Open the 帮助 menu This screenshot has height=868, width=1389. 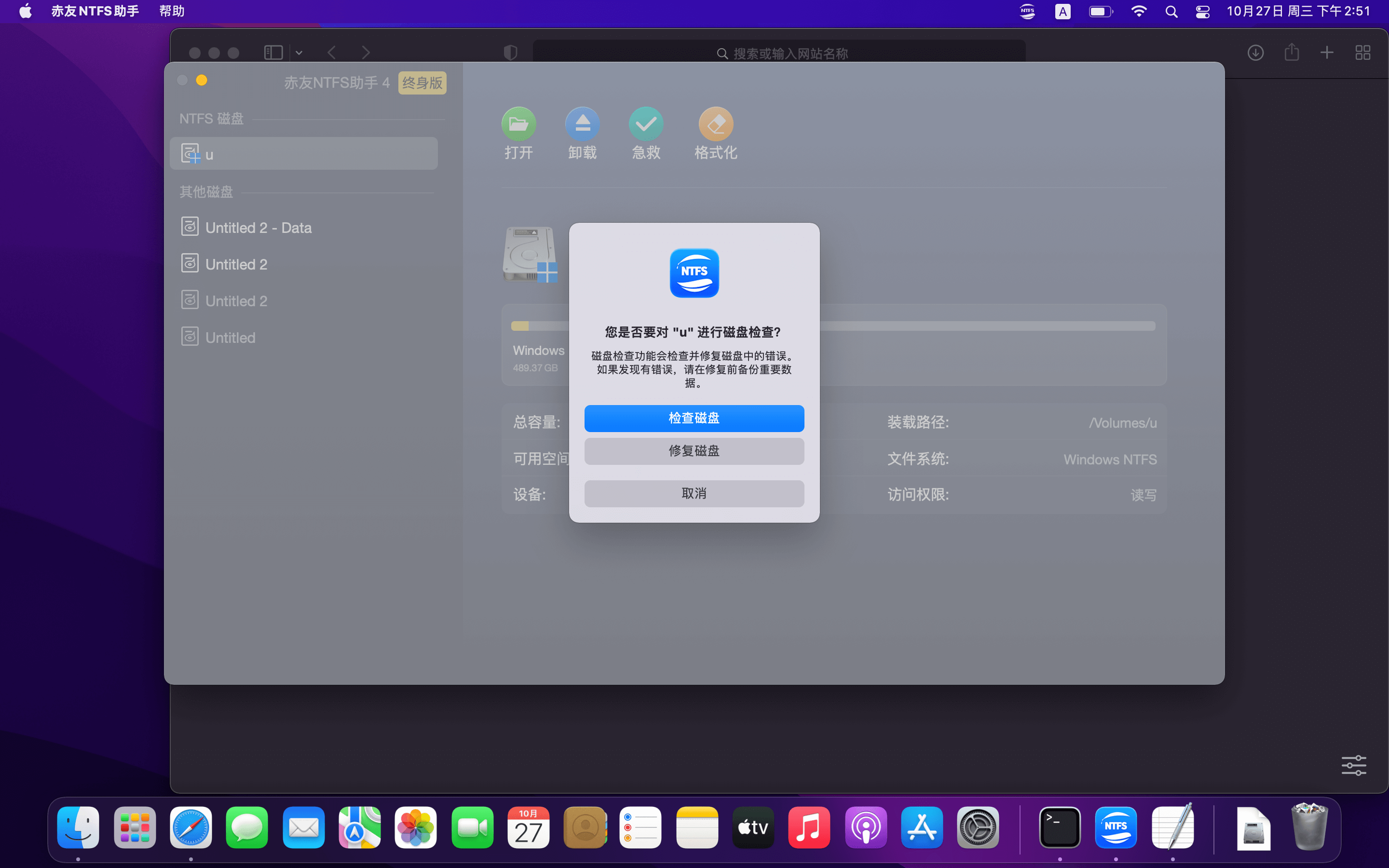pos(172,12)
